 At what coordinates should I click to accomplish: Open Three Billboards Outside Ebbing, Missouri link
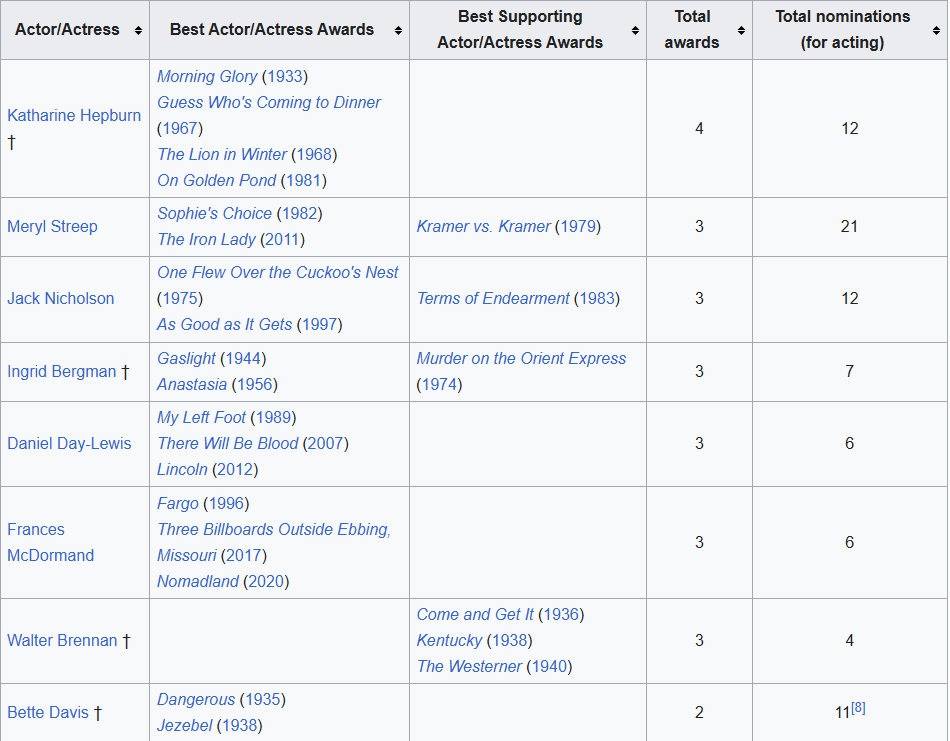[x=274, y=542]
